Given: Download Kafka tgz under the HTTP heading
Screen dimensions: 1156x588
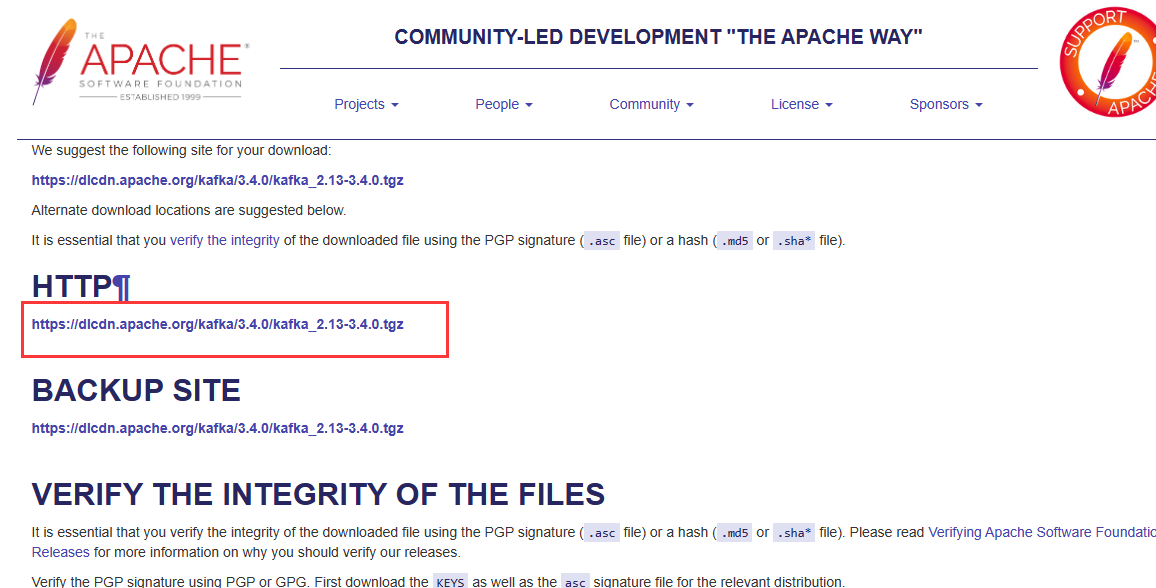Looking at the screenshot, I should click(x=217, y=324).
